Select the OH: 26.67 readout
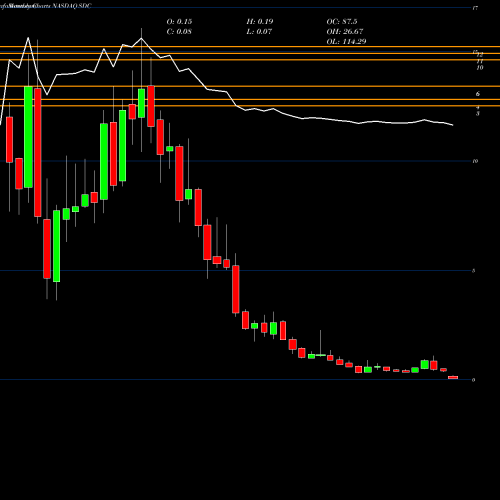Screen dimensions: 500x500 tap(345, 31)
